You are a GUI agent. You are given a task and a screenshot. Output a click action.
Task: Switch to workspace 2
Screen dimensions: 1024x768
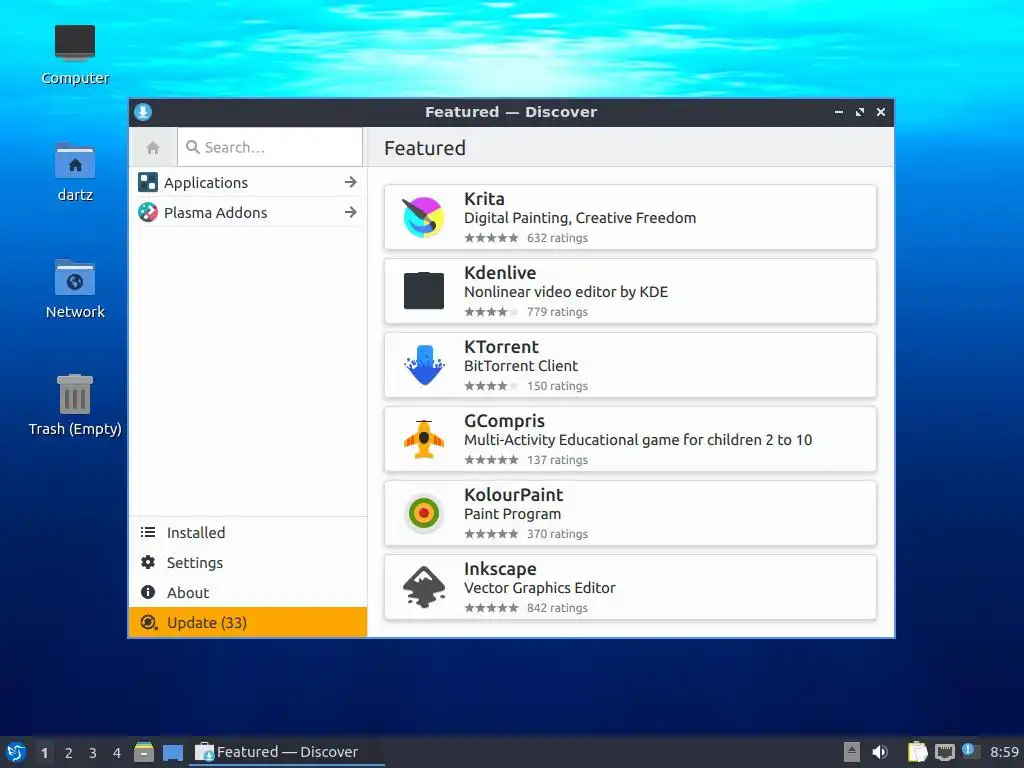[x=69, y=753]
